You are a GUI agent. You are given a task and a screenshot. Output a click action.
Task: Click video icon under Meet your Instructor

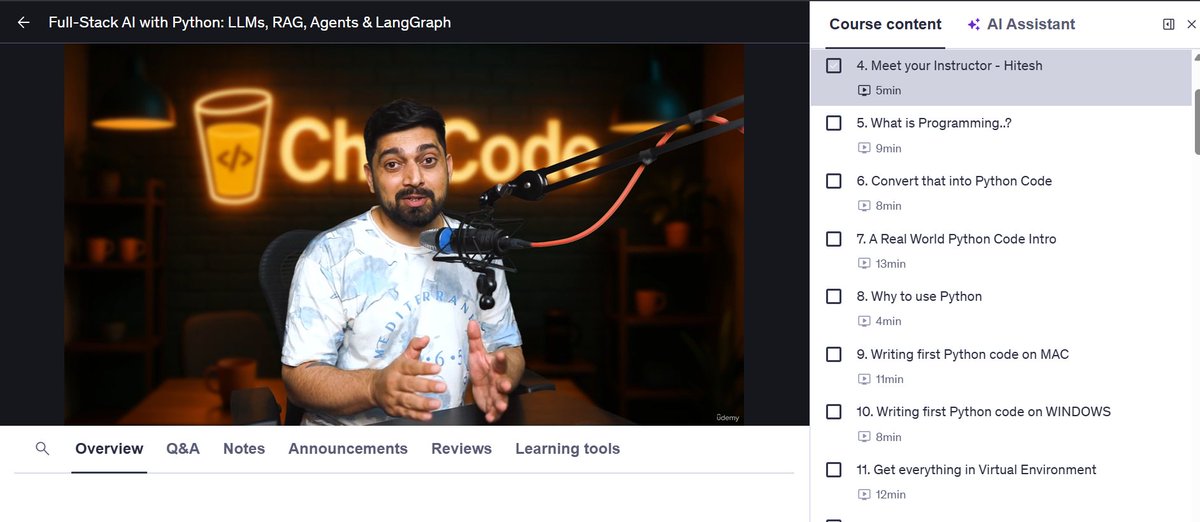pyautogui.click(x=864, y=90)
